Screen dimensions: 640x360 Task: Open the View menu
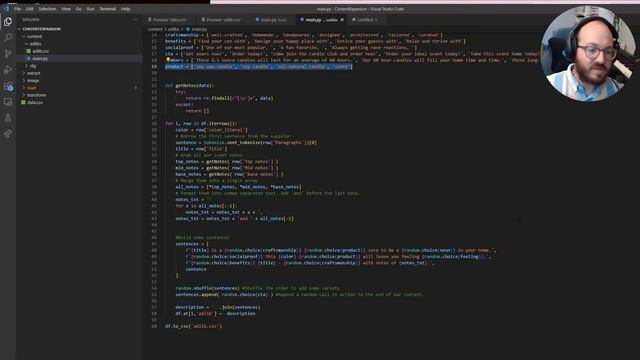pyautogui.click(x=66, y=9)
